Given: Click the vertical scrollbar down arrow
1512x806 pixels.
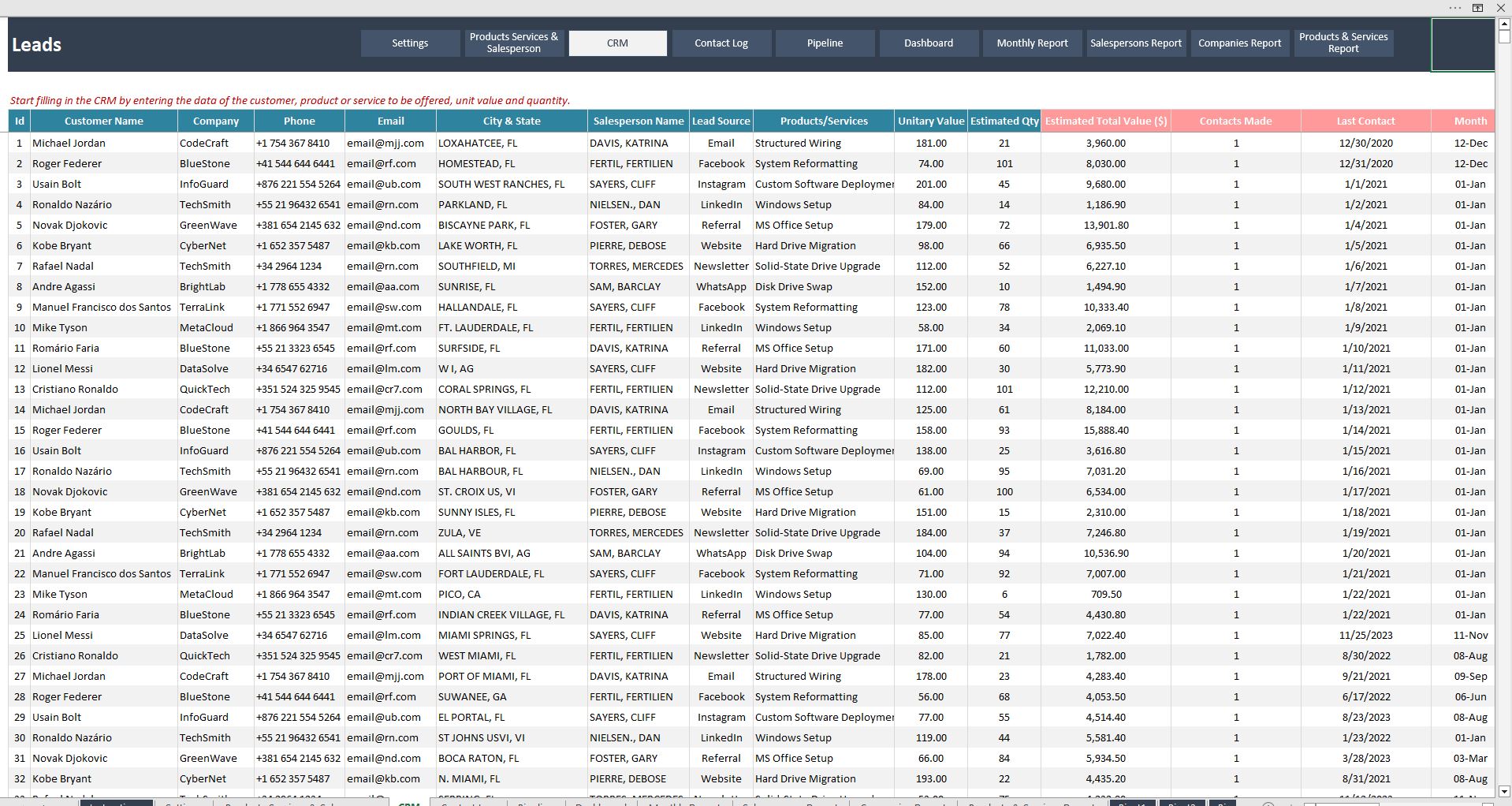Looking at the screenshot, I should (x=1503, y=791).
